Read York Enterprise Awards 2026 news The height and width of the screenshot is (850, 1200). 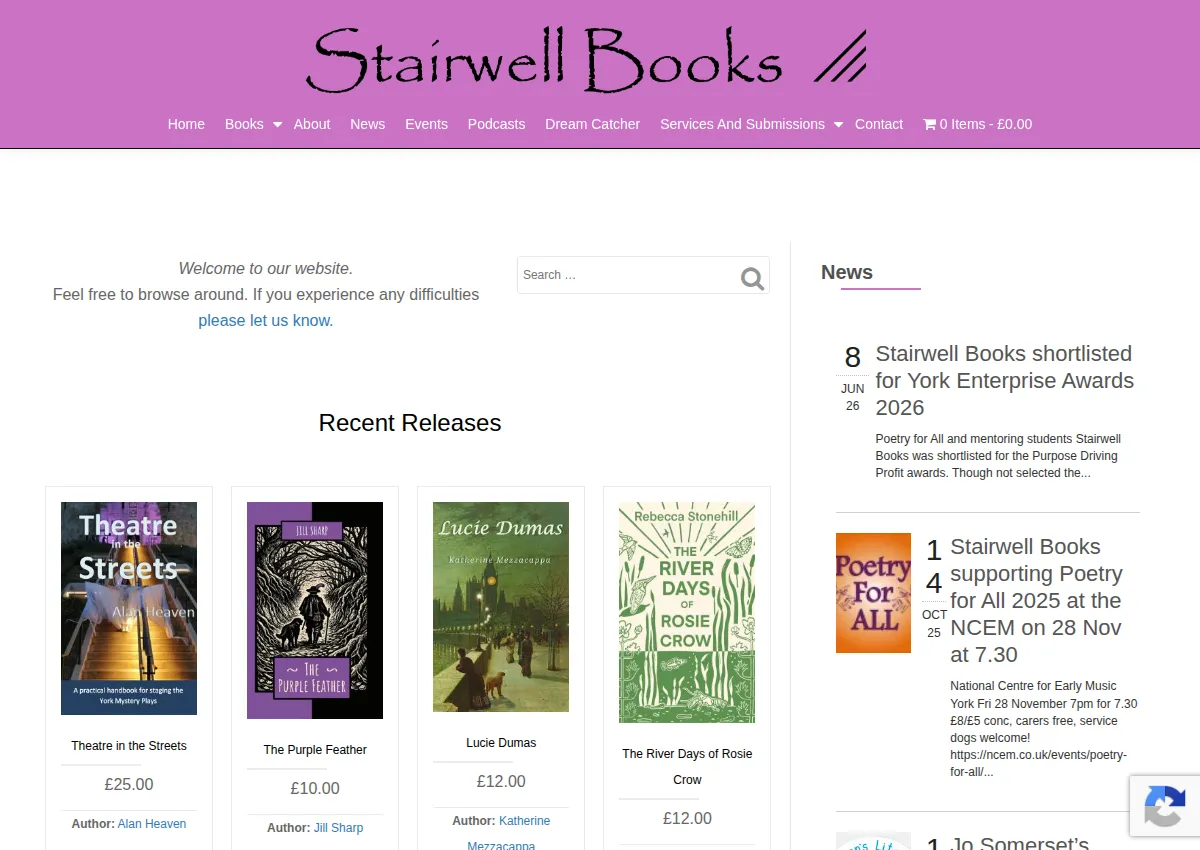click(1004, 380)
